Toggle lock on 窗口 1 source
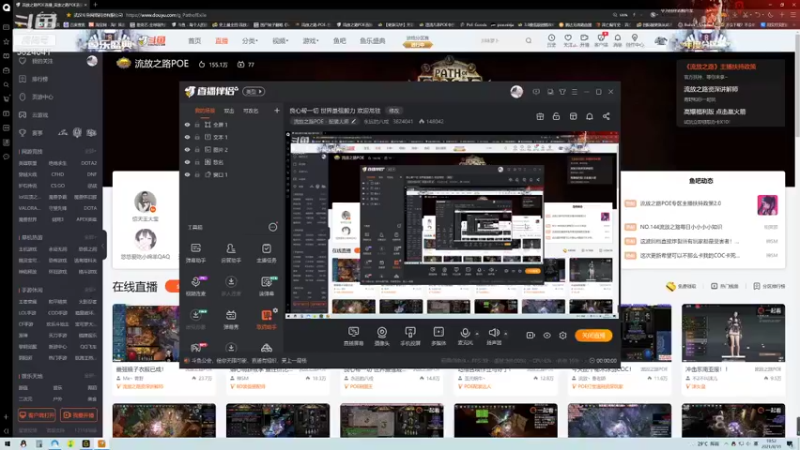The width and height of the screenshot is (800, 450). point(197,174)
